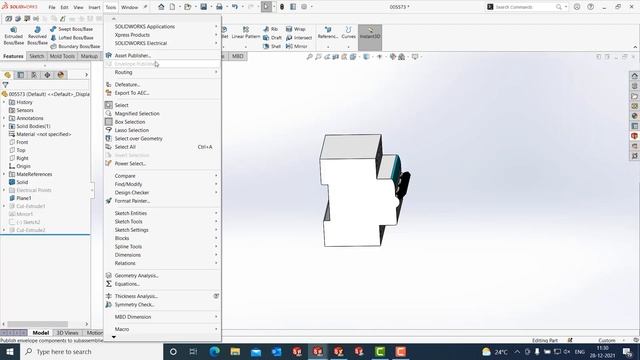Click the Shell feature tool
This screenshot has height=360, width=640.
coord(272,46)
